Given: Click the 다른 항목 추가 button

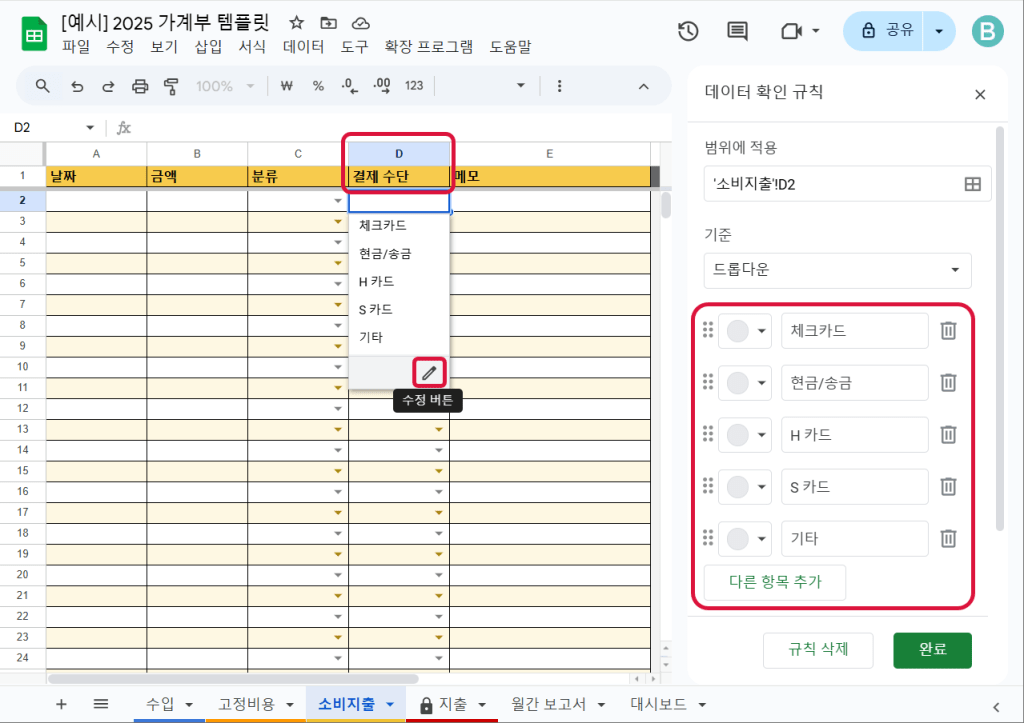Looking at the screenshot, I should (x=775, y=582).
